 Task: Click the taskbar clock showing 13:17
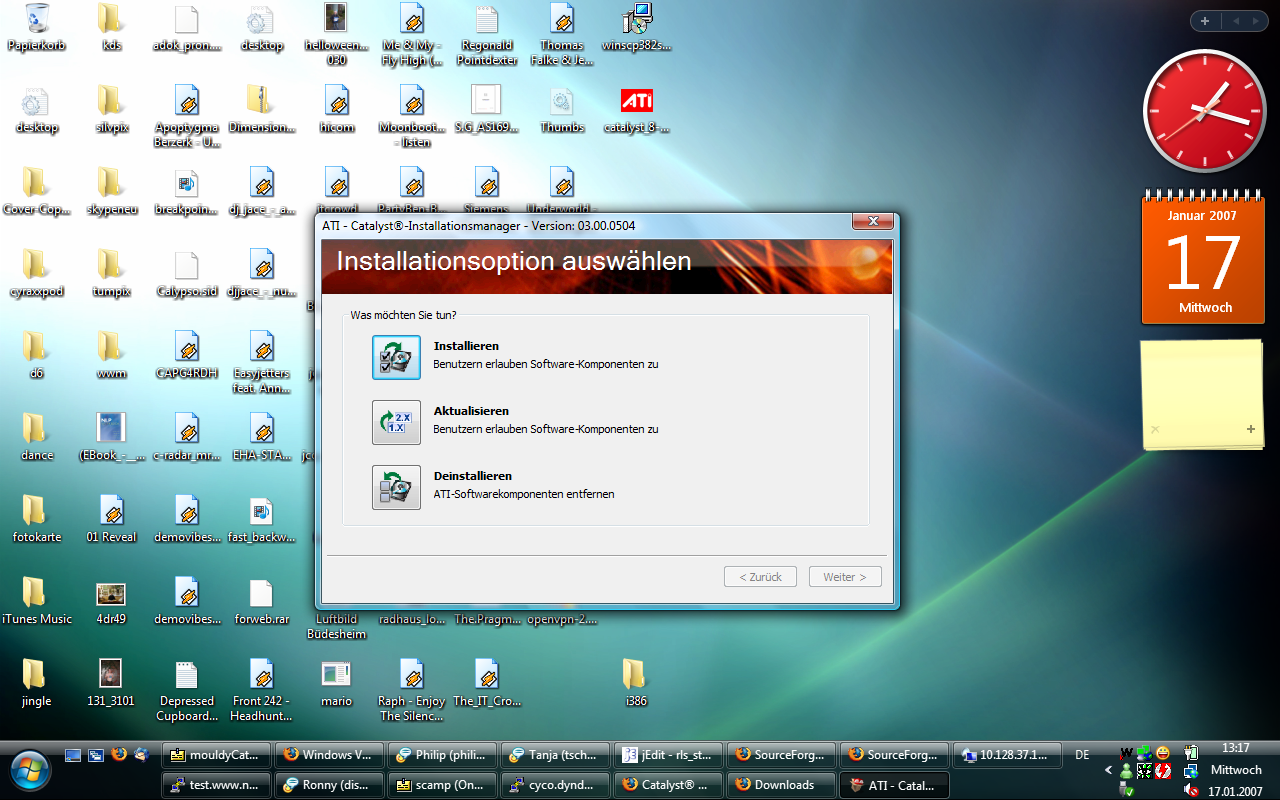[1236, 748]
